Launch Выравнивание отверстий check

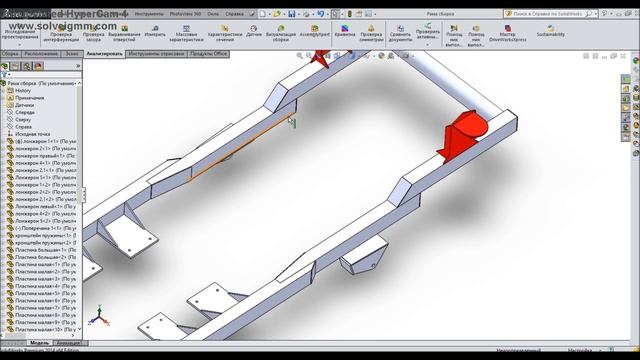tap(124, 34)
